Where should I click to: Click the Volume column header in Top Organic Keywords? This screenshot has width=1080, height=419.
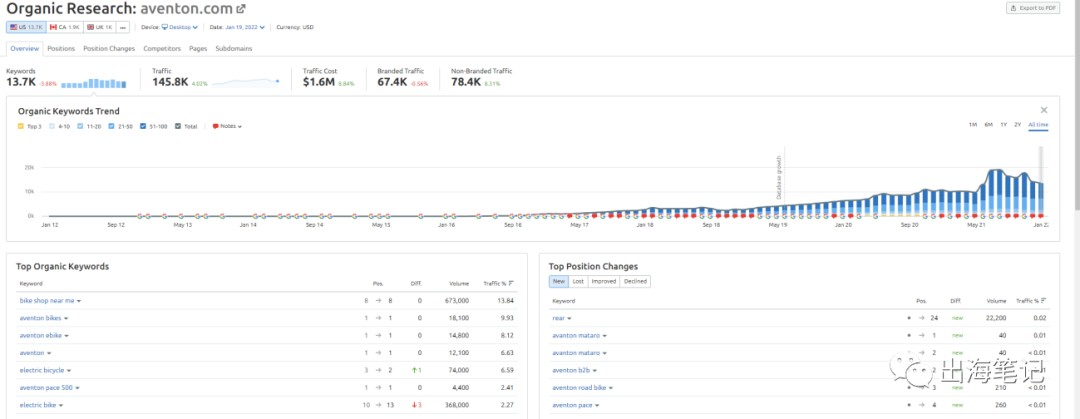459,283
